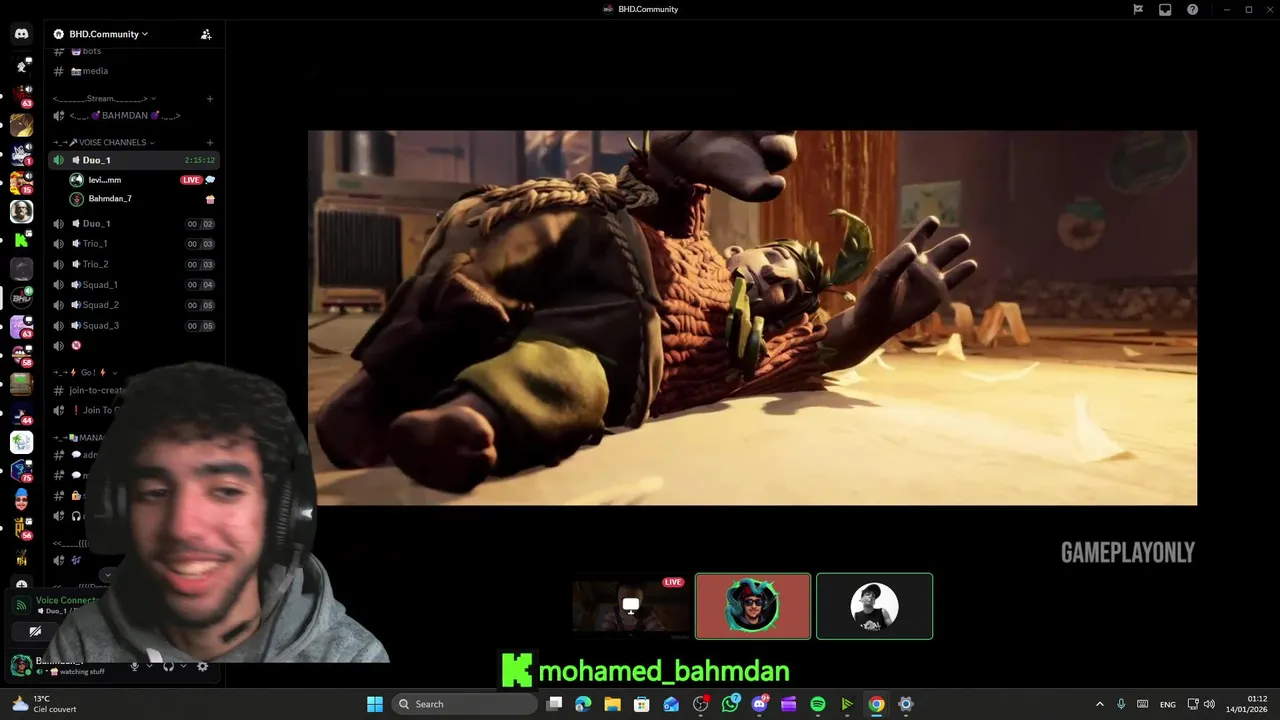The height and width of the screenshot is (720, 1280).
Task: Open WhatsApp from the taskbar
Action: [730, 704]
